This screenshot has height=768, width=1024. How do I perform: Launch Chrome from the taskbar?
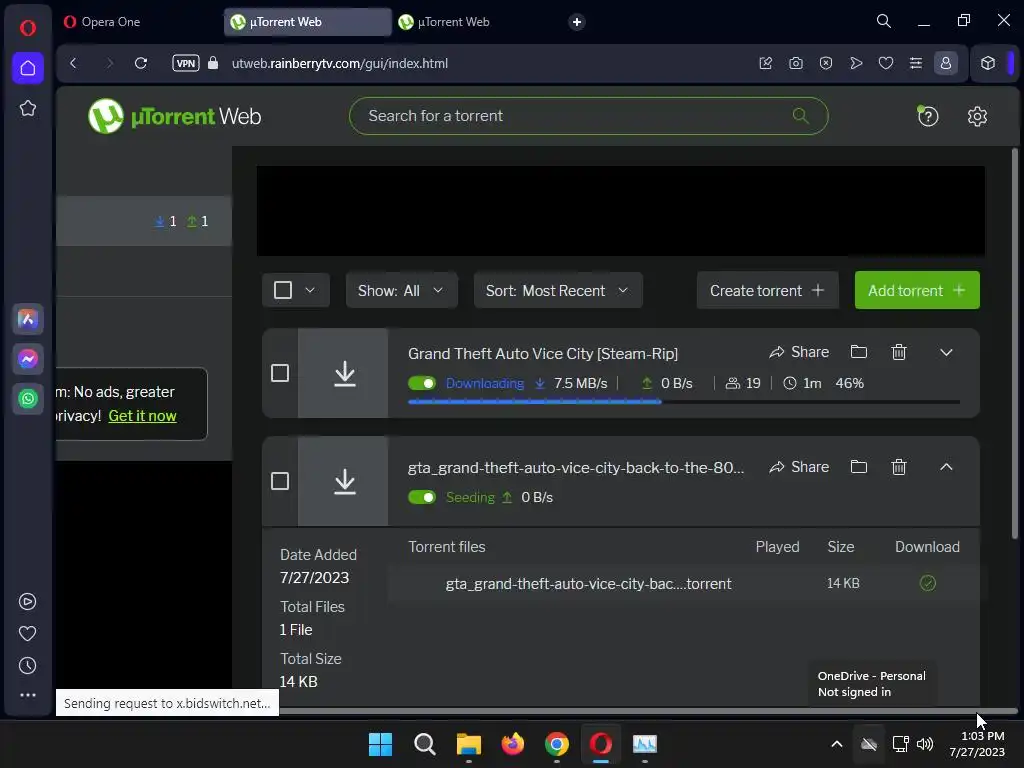click(556, 744)
